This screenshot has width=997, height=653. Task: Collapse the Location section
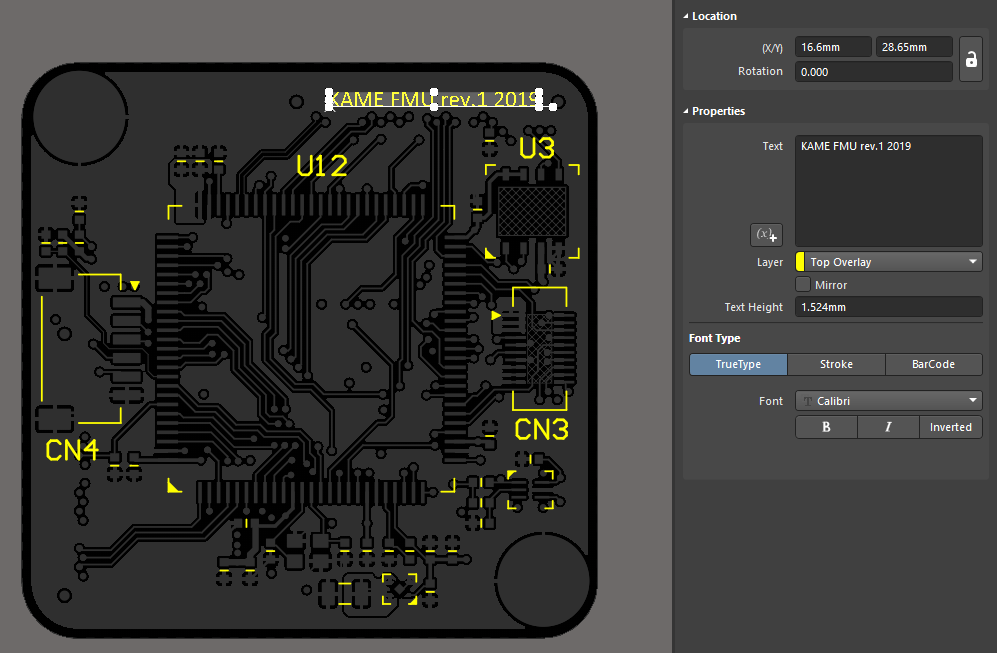click(x=687, y=16)
